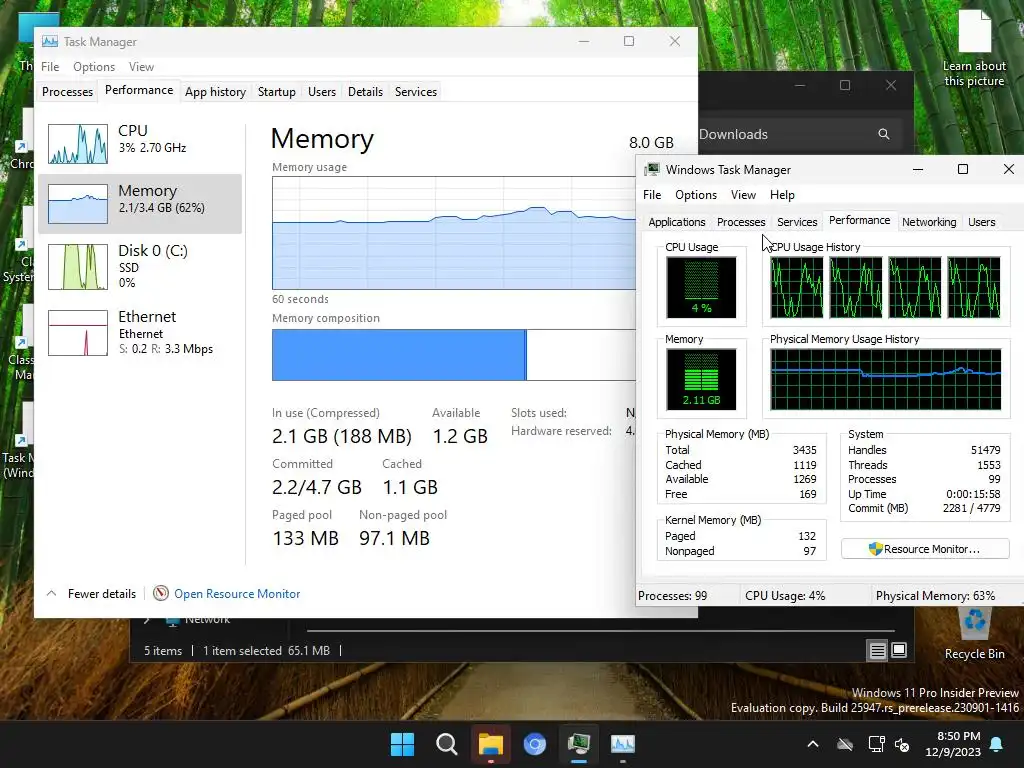Open taskbar Search
Image resolution: width=1024 pixels, height=768 pixels.
click(447, 744)
